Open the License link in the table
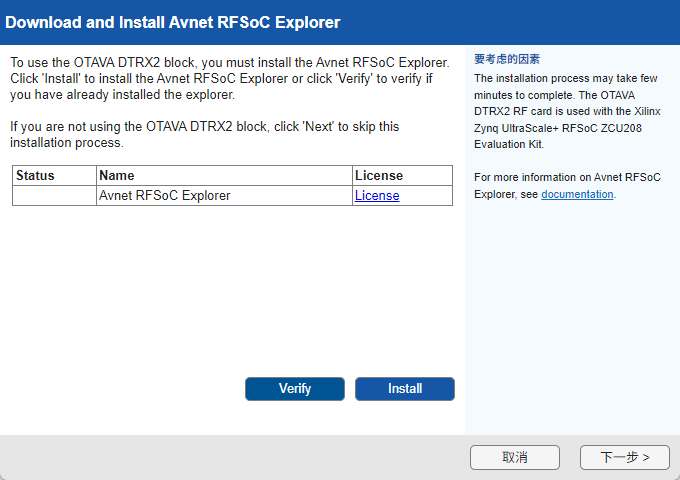Image resolution: width=680 pixels, height=480 pixels. click(x=377, y=196)
